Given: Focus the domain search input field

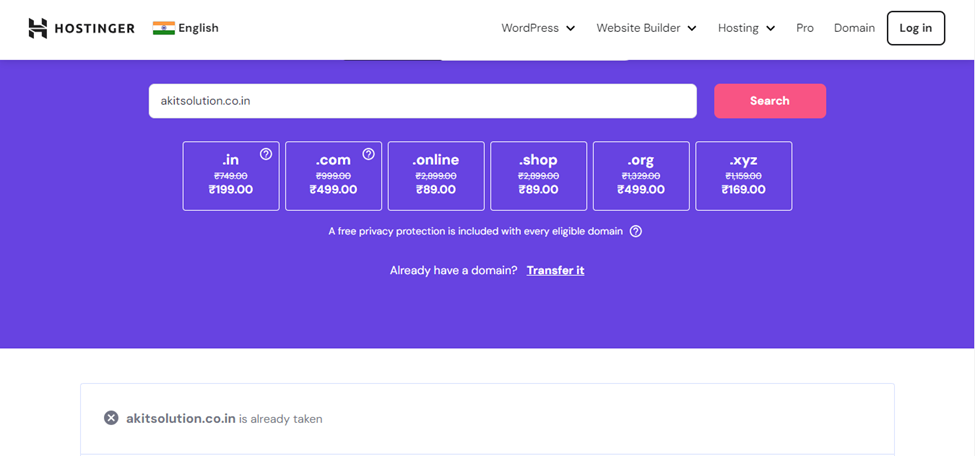Looking at the screenshot, I should [x=422, y=101].
